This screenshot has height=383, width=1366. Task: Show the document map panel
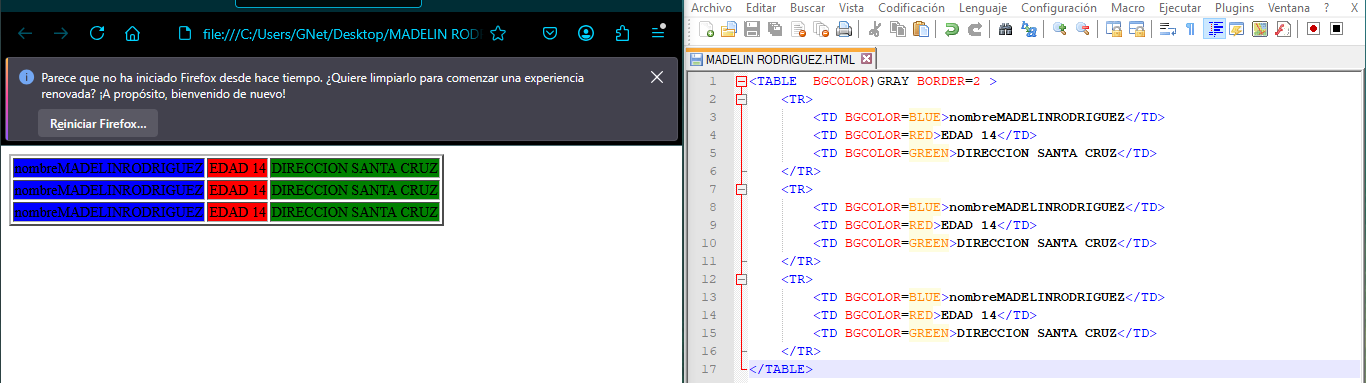(1261, 29)
